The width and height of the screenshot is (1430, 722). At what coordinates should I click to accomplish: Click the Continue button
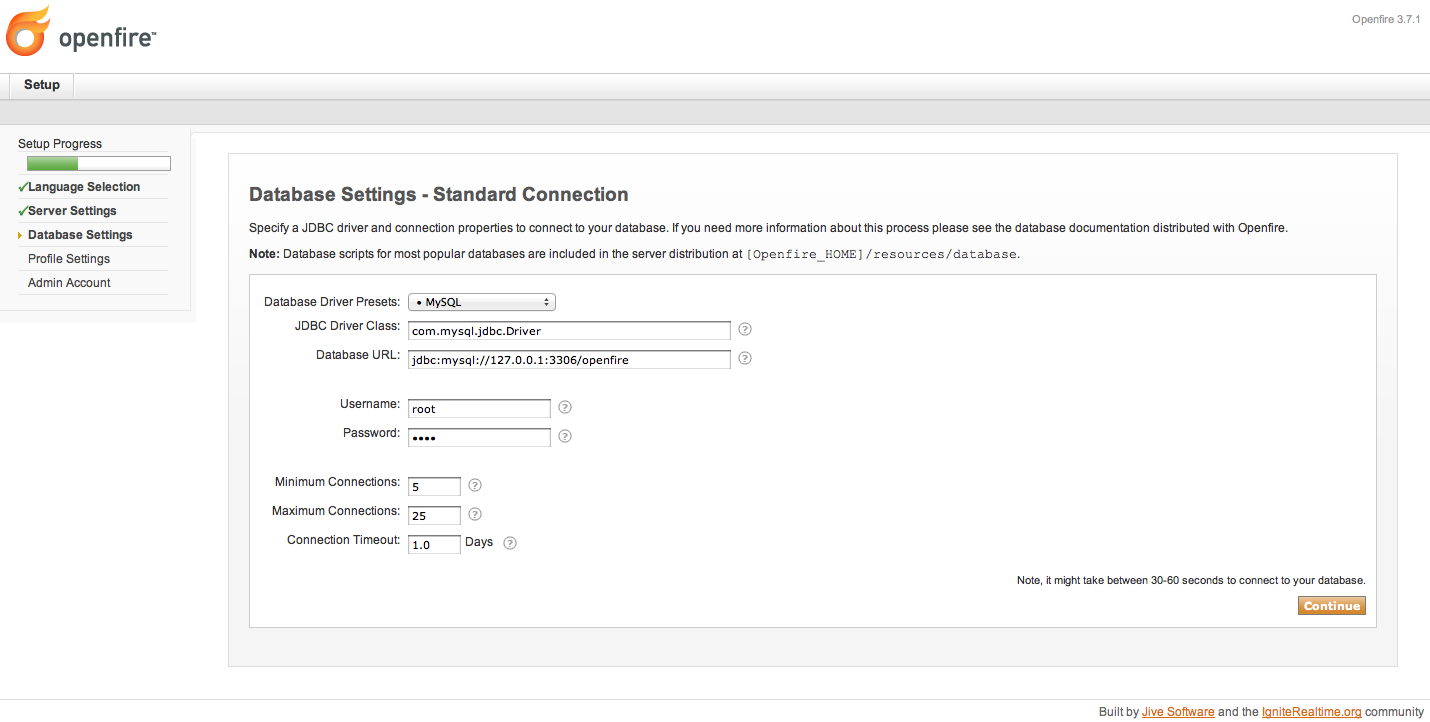click(1332, 606)
